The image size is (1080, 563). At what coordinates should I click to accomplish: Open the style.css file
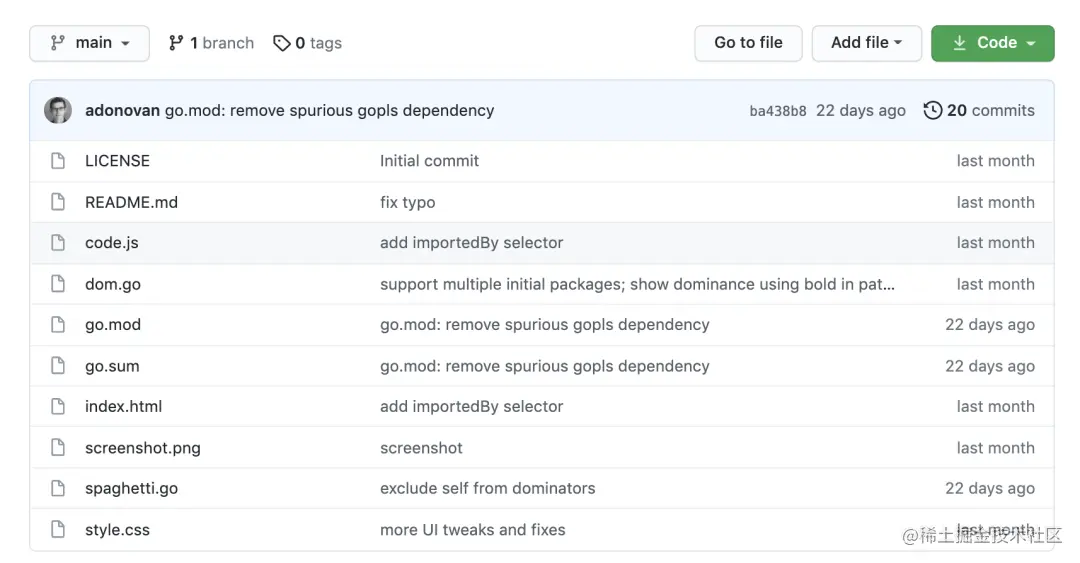117,530
